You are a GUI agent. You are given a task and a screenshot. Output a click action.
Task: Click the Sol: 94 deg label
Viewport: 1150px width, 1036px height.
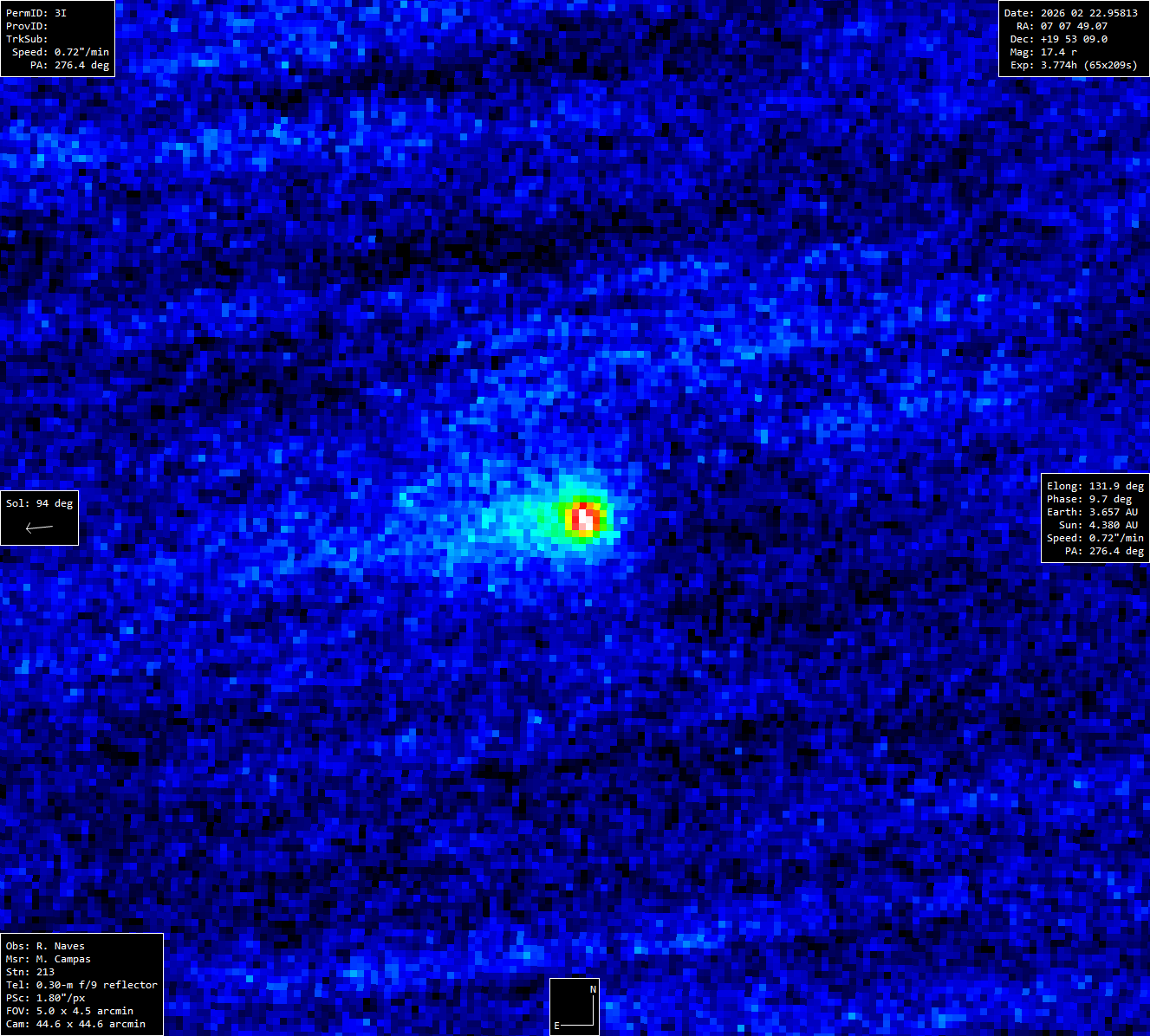coord(39,503)
